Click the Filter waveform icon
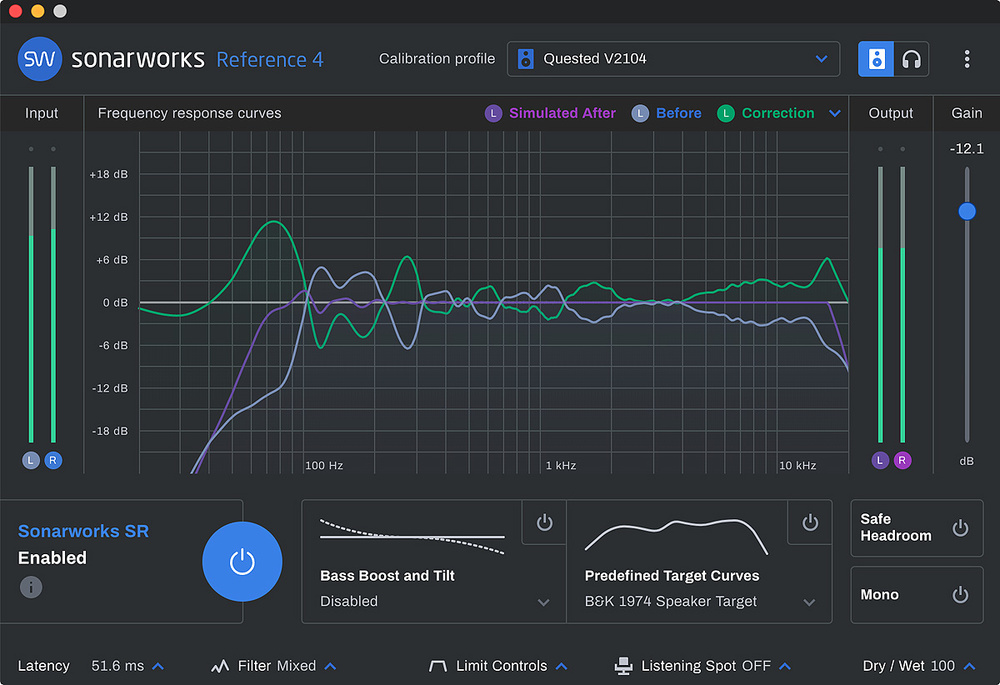The width and height of the screenshot is (1000, 685). tap(220, 666)
